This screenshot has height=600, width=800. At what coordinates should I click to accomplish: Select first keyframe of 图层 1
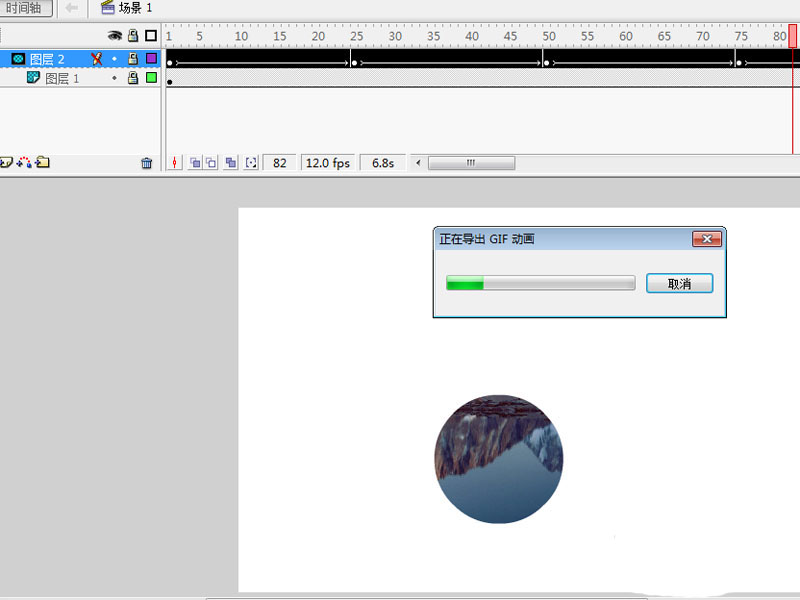coord(170,82)
